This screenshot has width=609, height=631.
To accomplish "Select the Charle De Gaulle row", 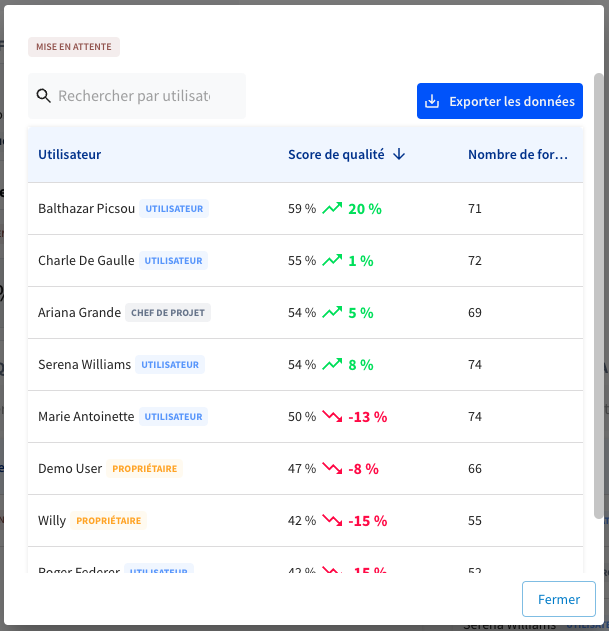I will 306,260.
